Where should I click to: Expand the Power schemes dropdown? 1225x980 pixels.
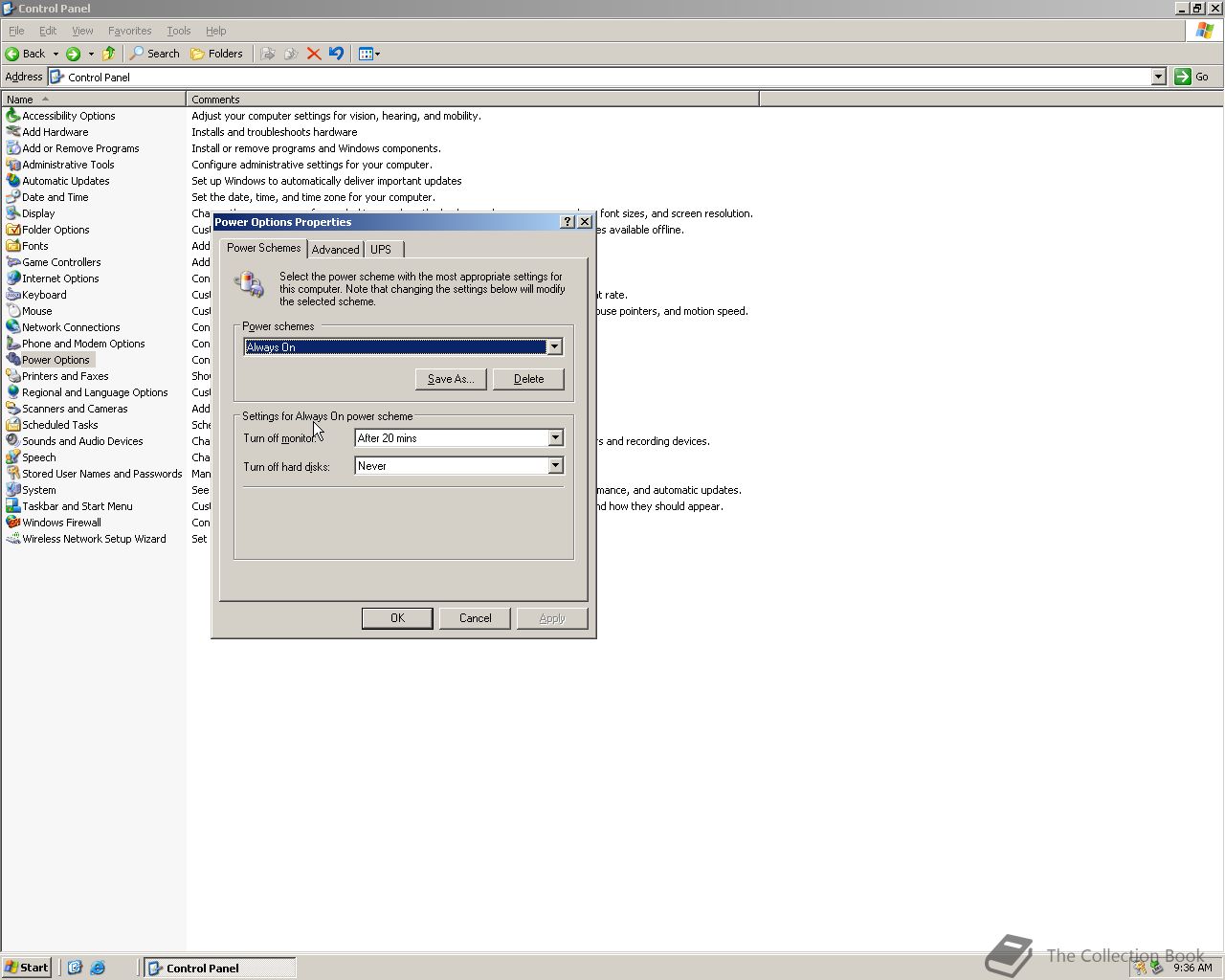pos(554,346)
